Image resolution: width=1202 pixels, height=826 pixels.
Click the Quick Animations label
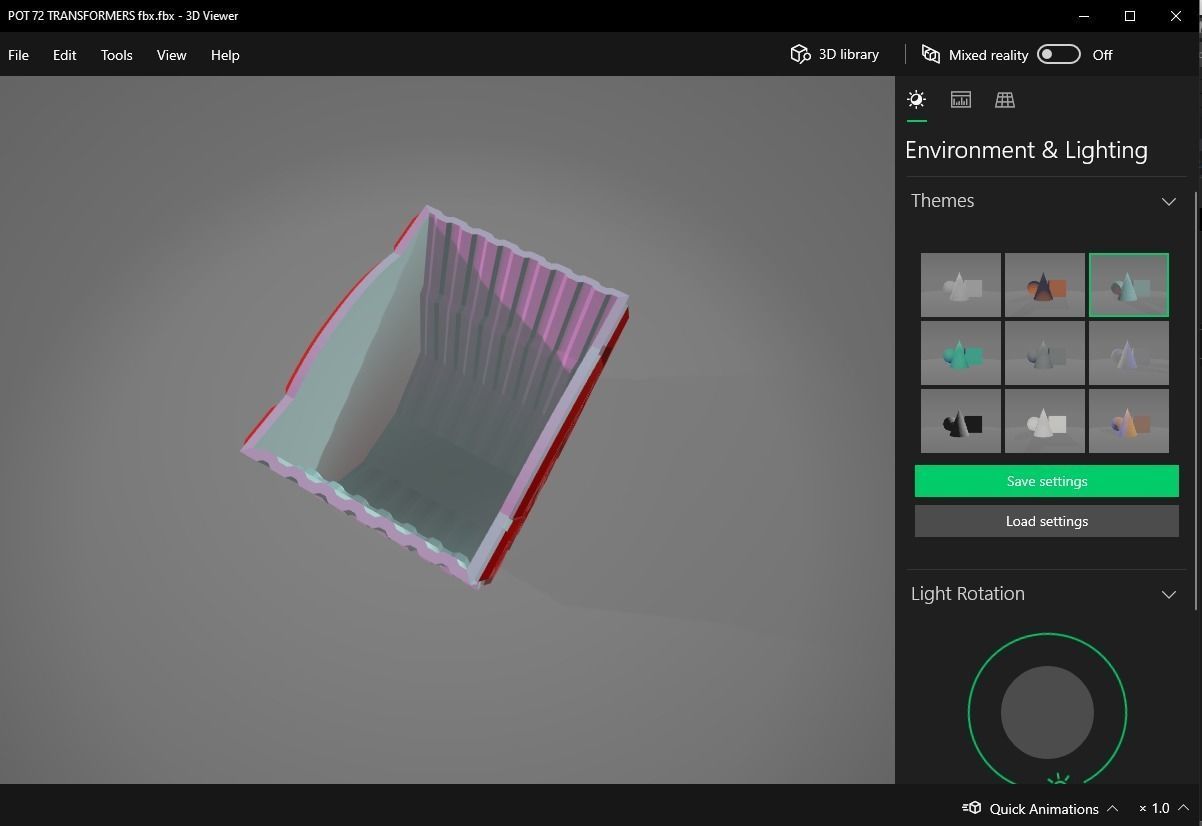click(1044, 808)
